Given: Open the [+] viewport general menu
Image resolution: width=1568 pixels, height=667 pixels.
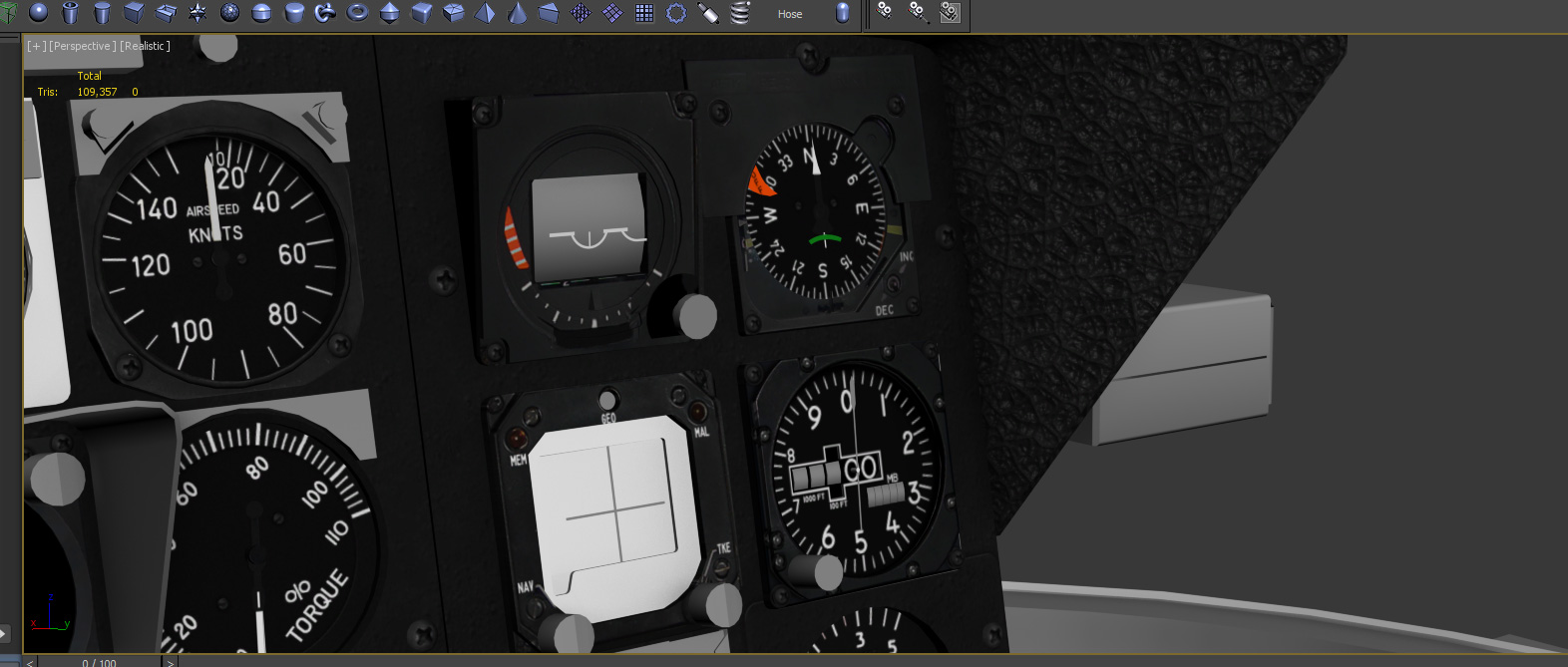Looking at the screenshot, I should tap(37, 46).
